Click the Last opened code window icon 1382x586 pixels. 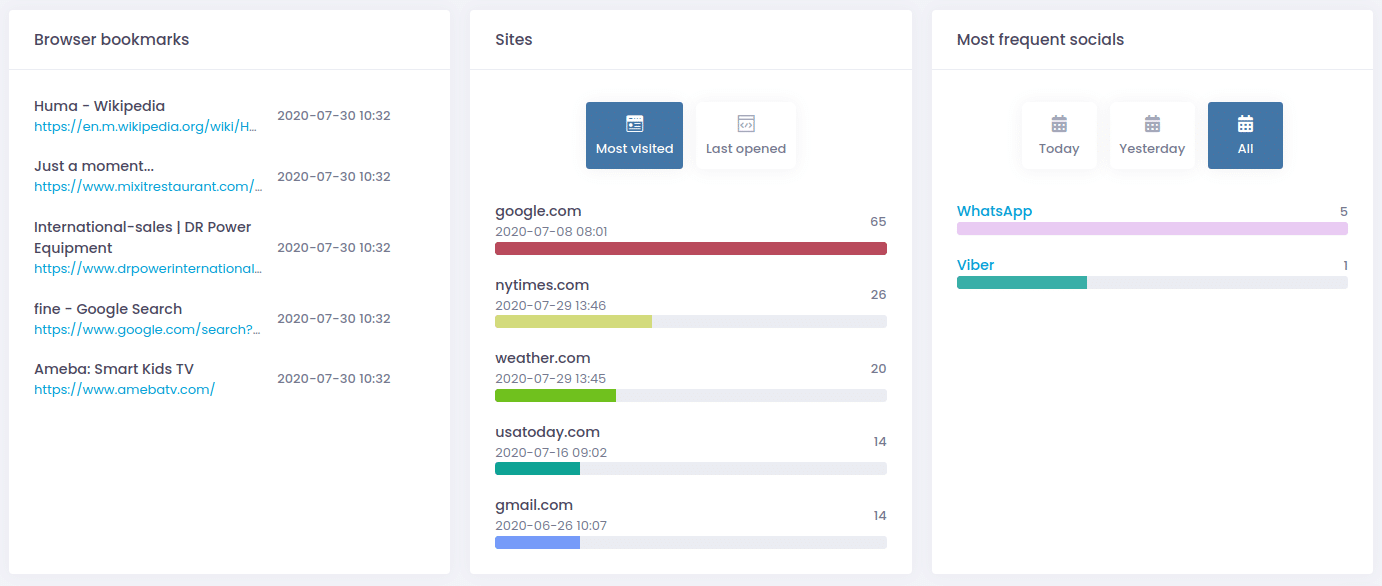(x=746, y=124)
